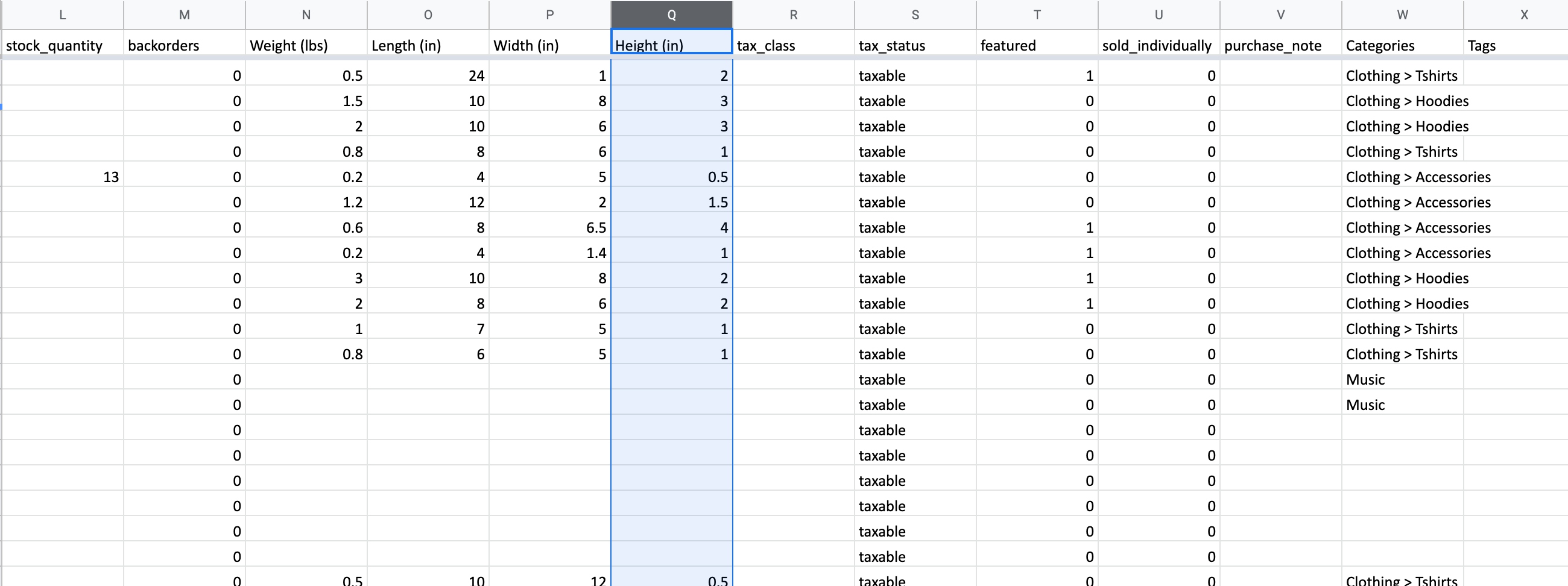Click the stock quantity cell showing 13

[63, 177]
